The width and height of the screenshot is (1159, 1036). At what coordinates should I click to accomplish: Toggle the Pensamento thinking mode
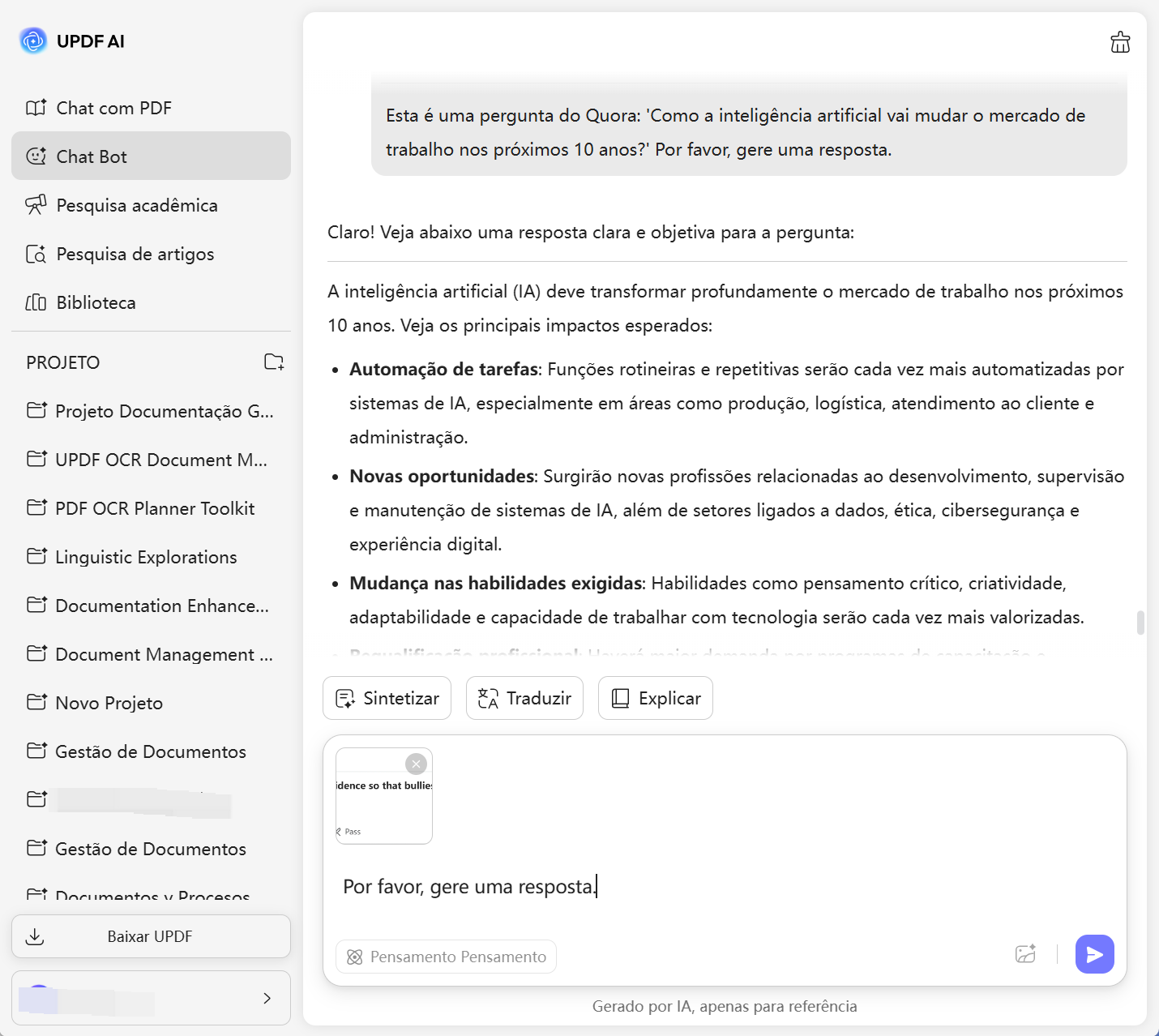446,957
